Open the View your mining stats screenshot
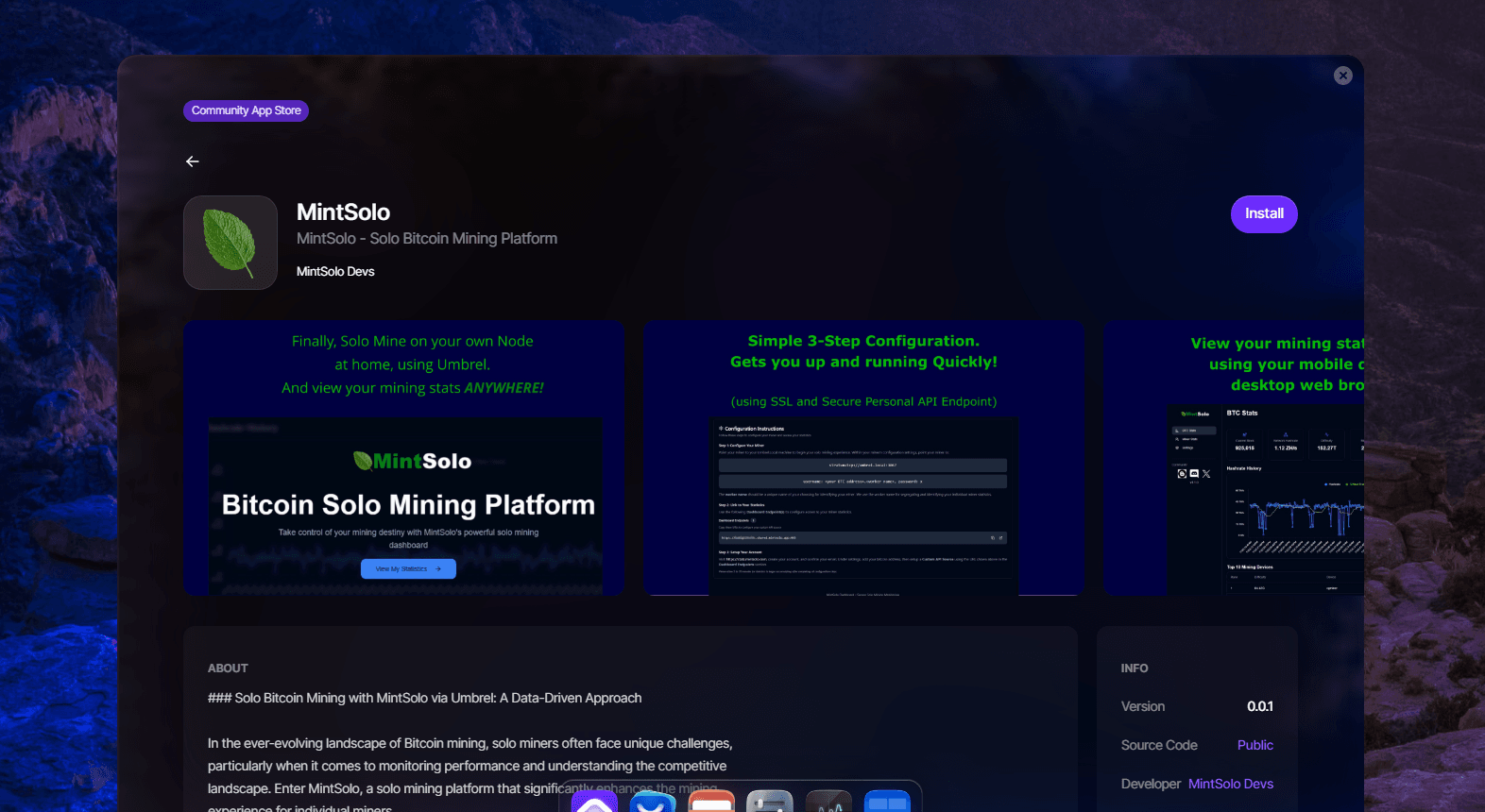Screen dimensions: 1485x812 click(1234, 458)
